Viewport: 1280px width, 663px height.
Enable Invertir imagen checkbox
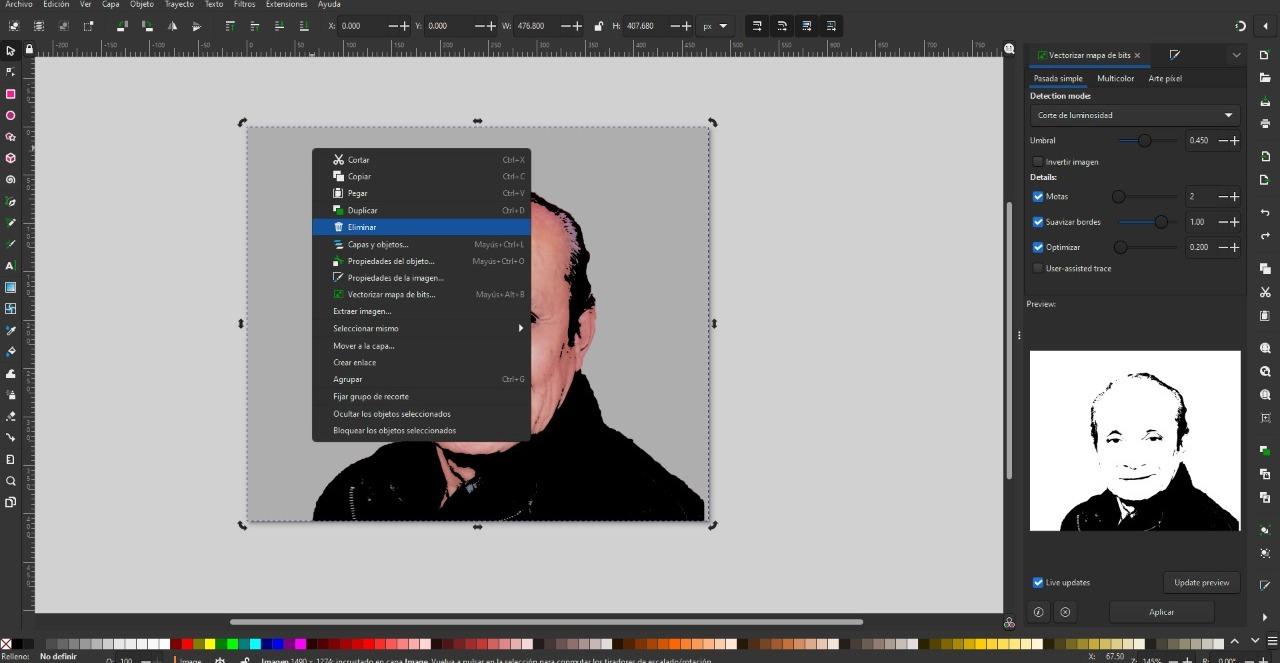coord(1038,161)
